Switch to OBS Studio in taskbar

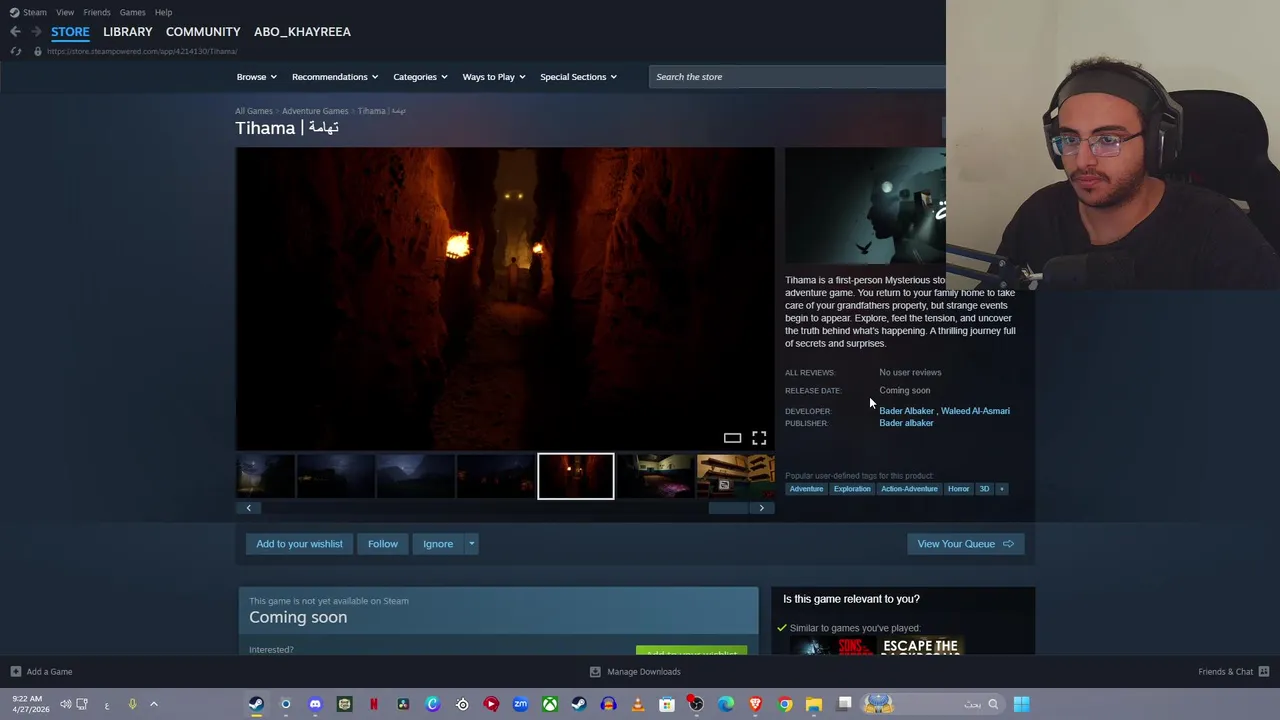(x=696, y=704)
